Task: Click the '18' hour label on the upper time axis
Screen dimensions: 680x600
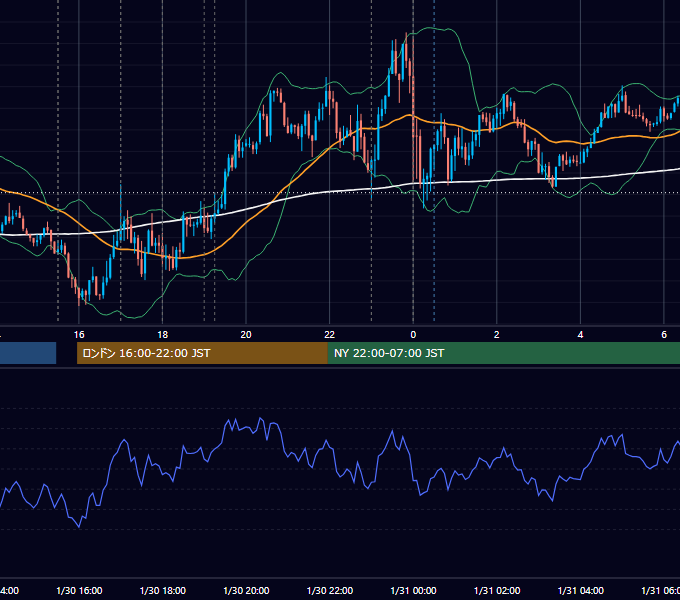Action: pyautogui.click(x=162, y=335)
